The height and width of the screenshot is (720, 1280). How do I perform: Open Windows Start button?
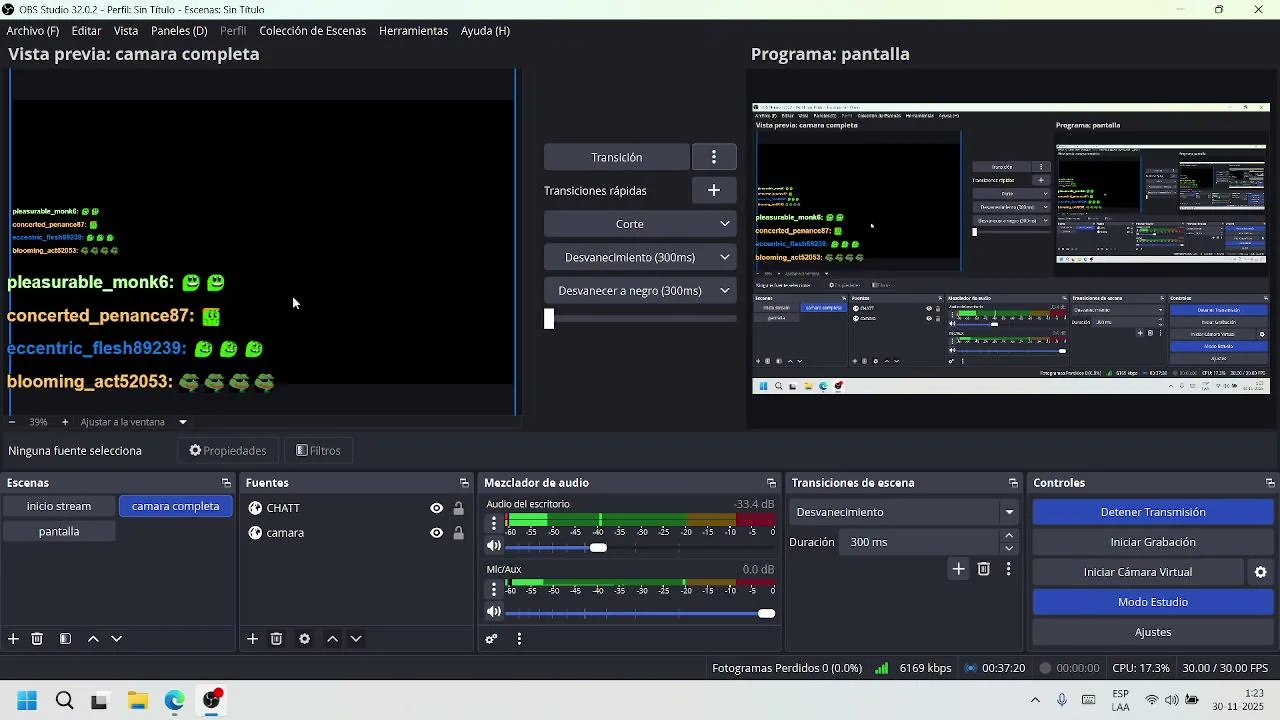(x=27, y=700)
